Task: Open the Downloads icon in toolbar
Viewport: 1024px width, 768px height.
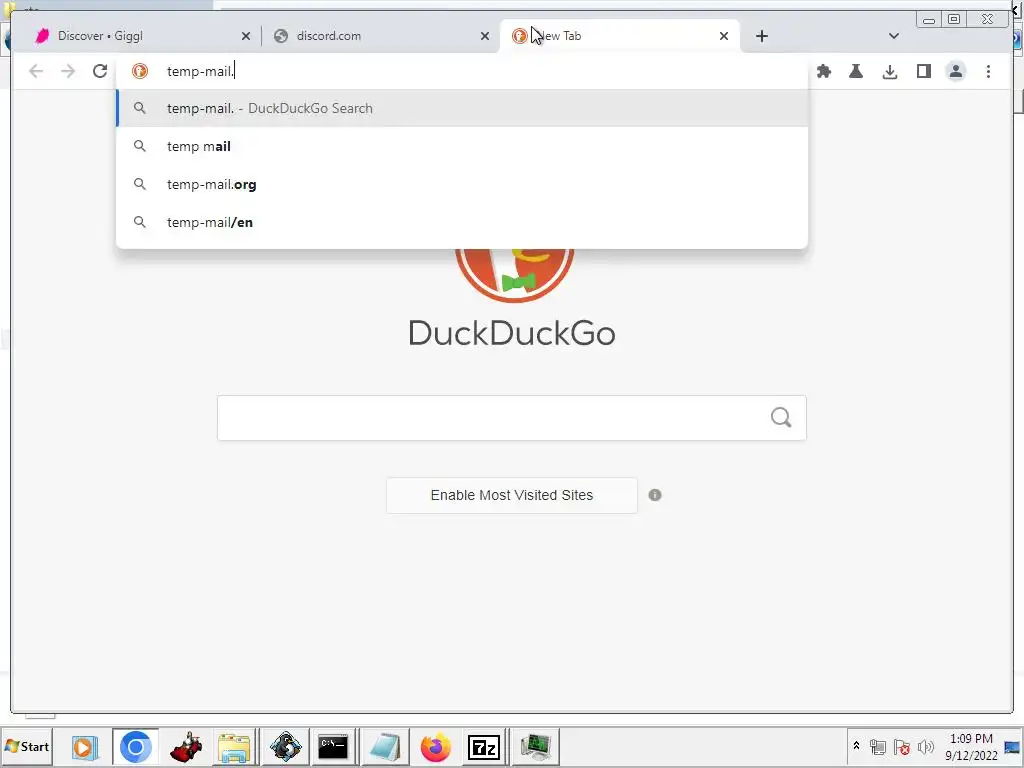Action: (x=889, y=71)
